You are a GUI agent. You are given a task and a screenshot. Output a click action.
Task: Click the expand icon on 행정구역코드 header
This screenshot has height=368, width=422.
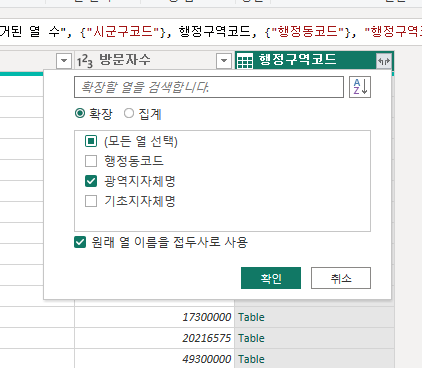pos(384,61)
